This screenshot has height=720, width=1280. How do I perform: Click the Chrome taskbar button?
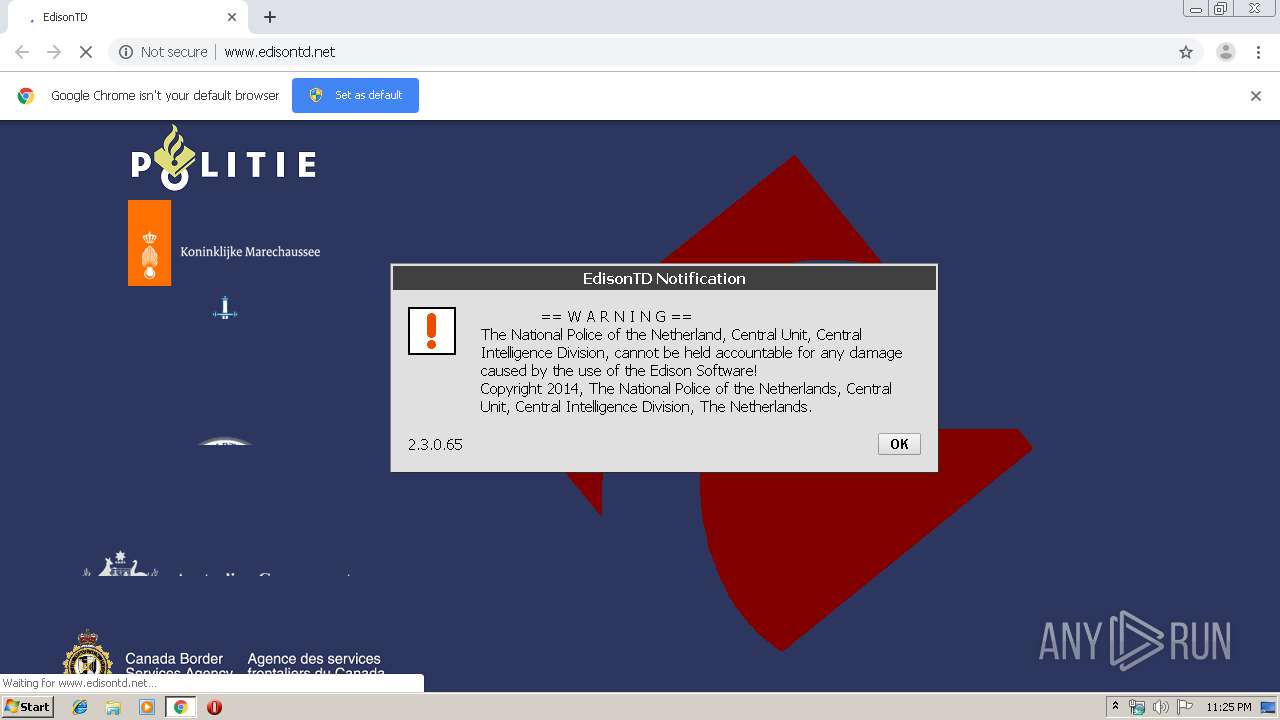[180, 707]
